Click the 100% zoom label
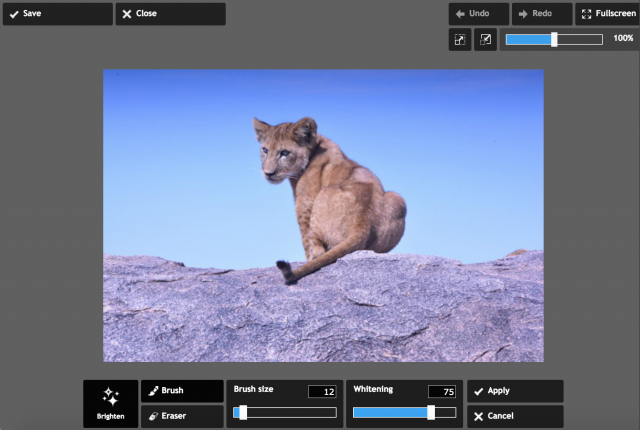640x430 pixels. (x=623, y=38)
